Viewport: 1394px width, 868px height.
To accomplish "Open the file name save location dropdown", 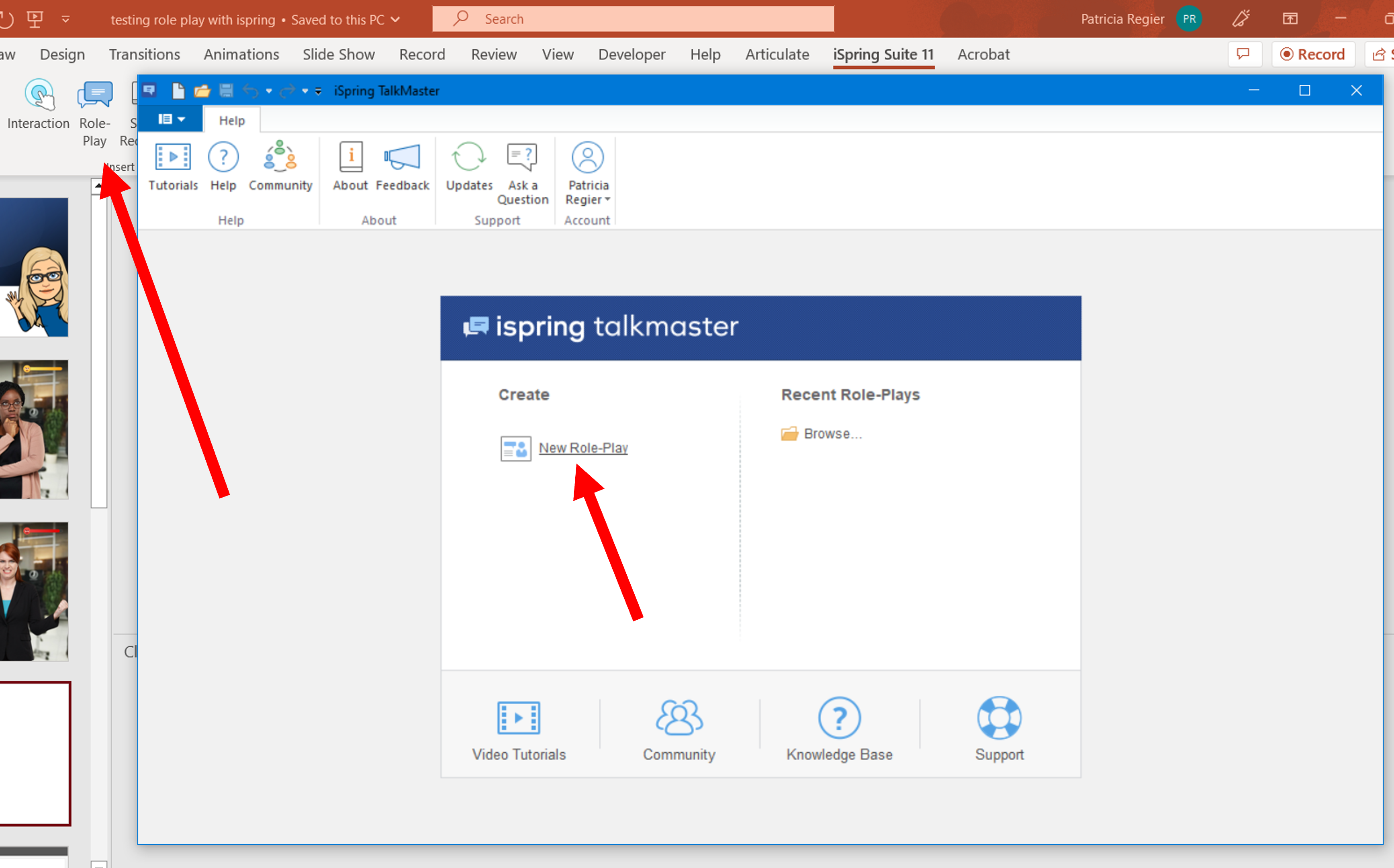I will point(396,20).
